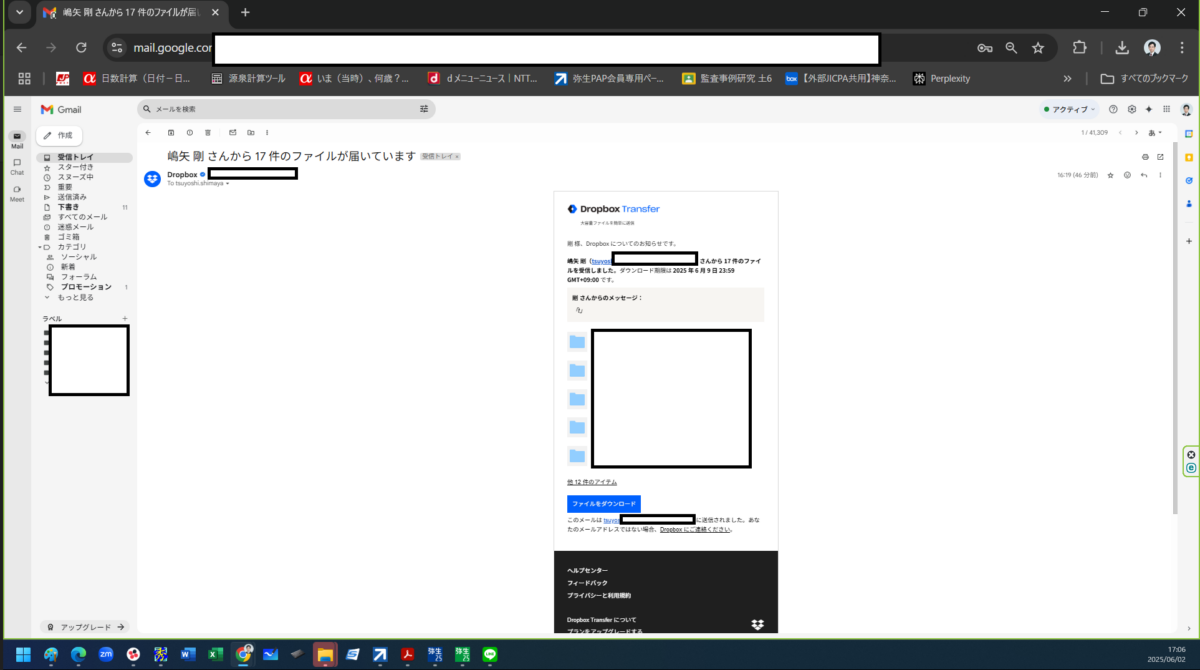Reload the page in Chrome
The width and height of the screenshot is (1200, 670).
(81, 47)
